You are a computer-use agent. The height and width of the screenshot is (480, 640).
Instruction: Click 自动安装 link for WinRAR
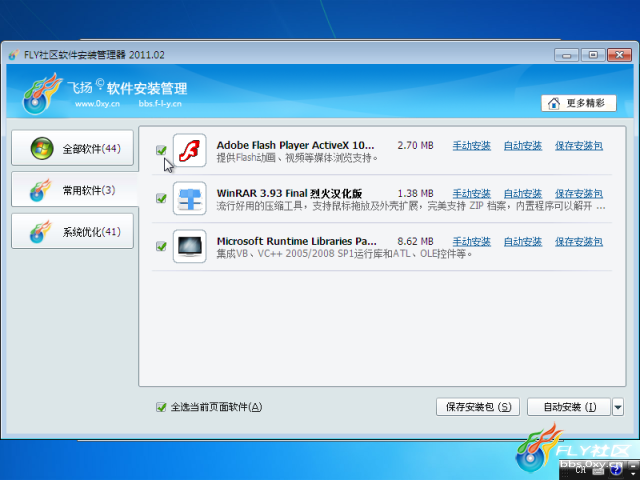pos(523,193)
